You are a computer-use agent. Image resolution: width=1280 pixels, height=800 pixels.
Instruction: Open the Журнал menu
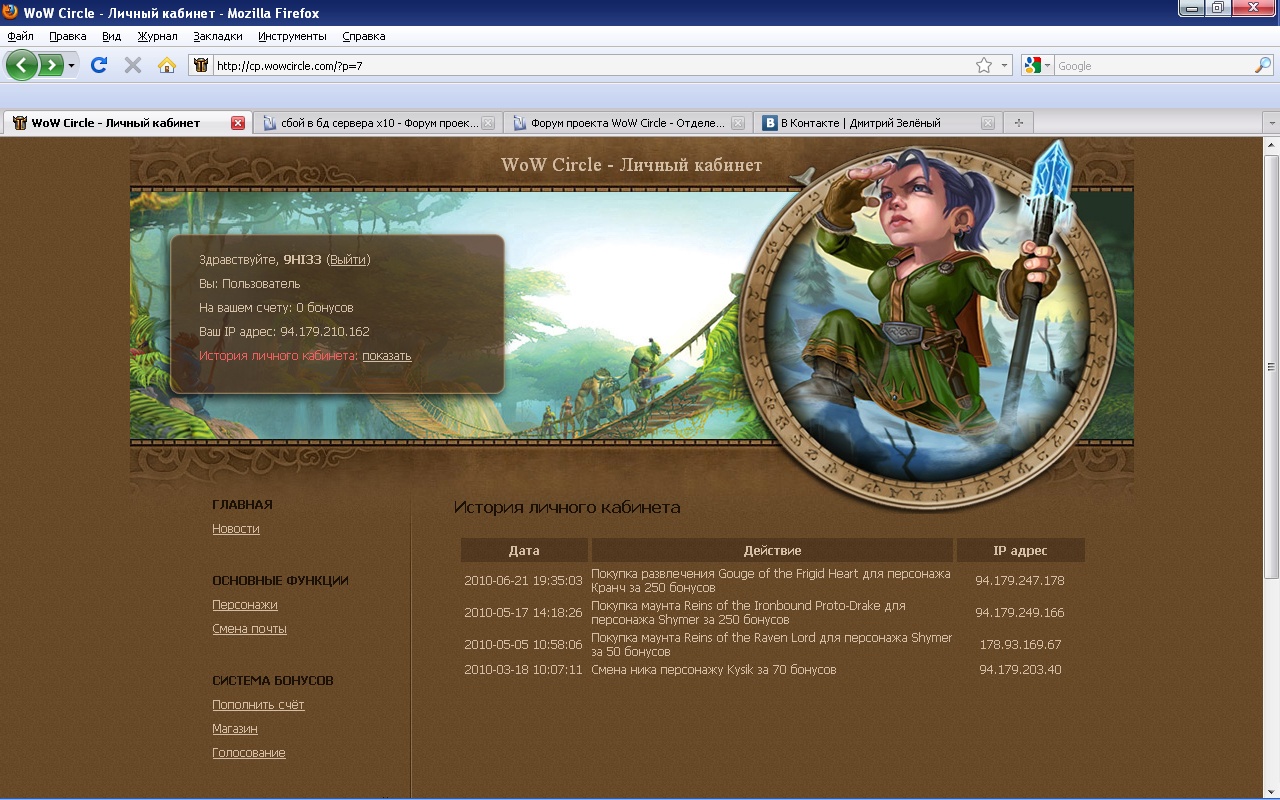[x=157, y=36]
